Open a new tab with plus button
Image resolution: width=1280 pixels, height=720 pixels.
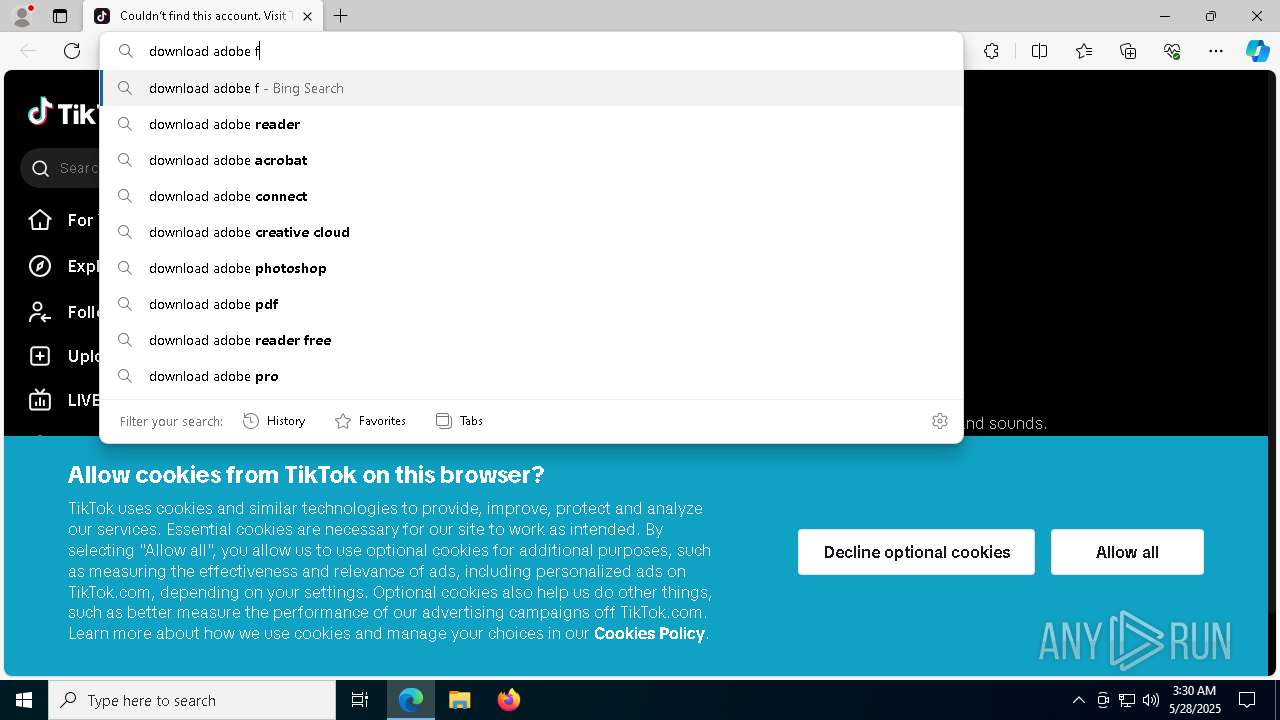coord(341,16)
